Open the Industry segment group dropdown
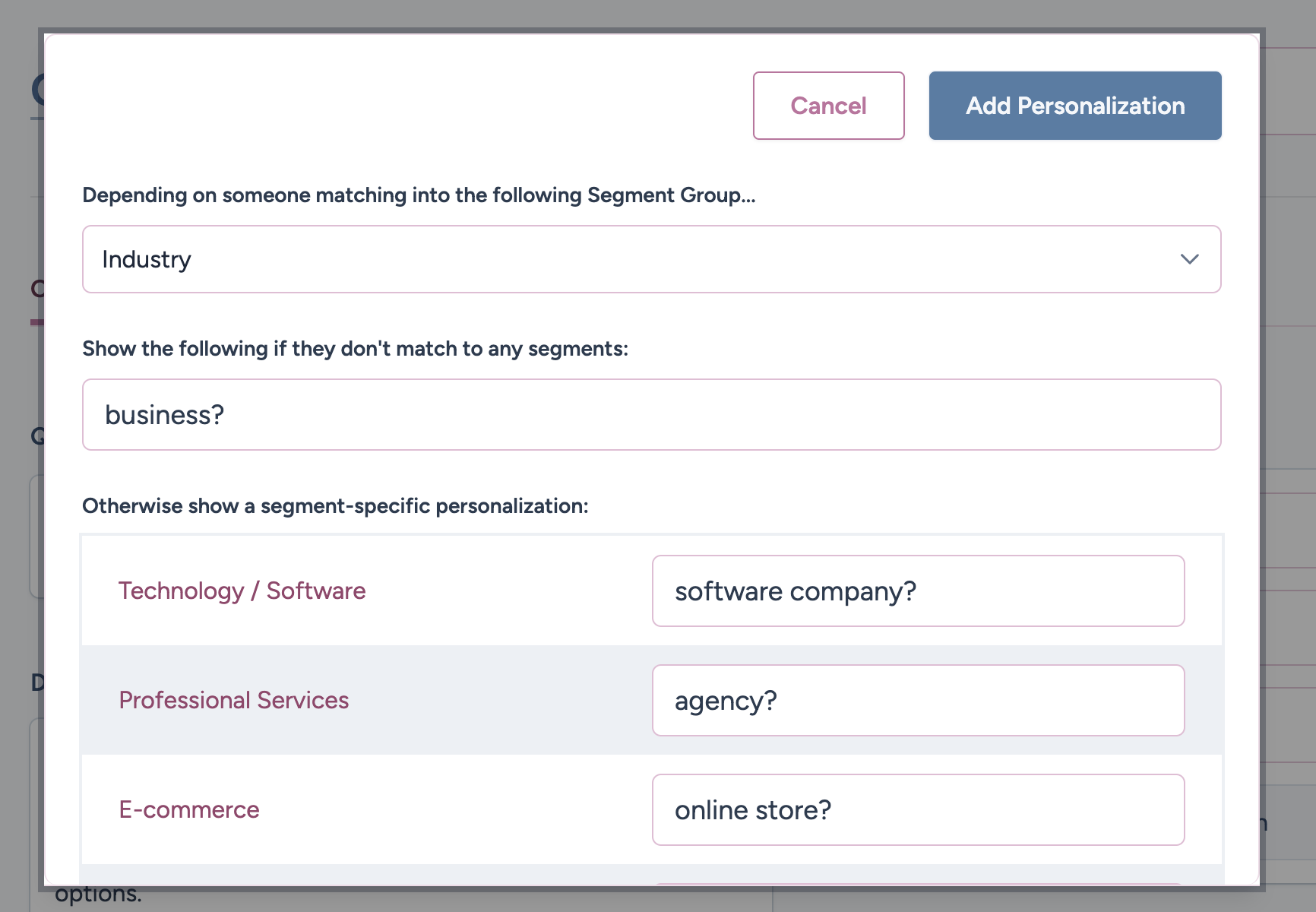 (650, 259)
